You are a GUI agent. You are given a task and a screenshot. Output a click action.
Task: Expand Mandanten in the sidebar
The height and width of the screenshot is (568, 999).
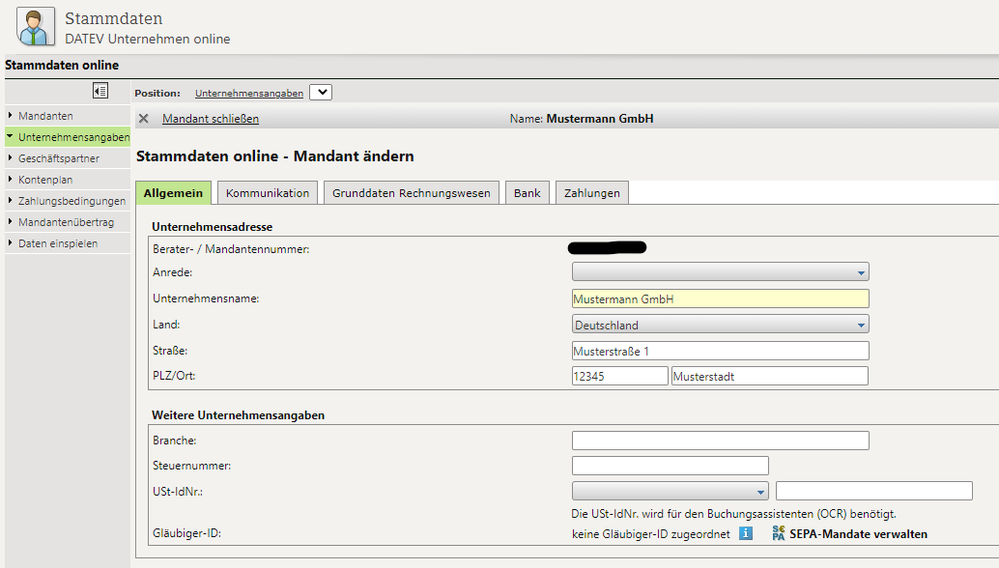[45, 116]
